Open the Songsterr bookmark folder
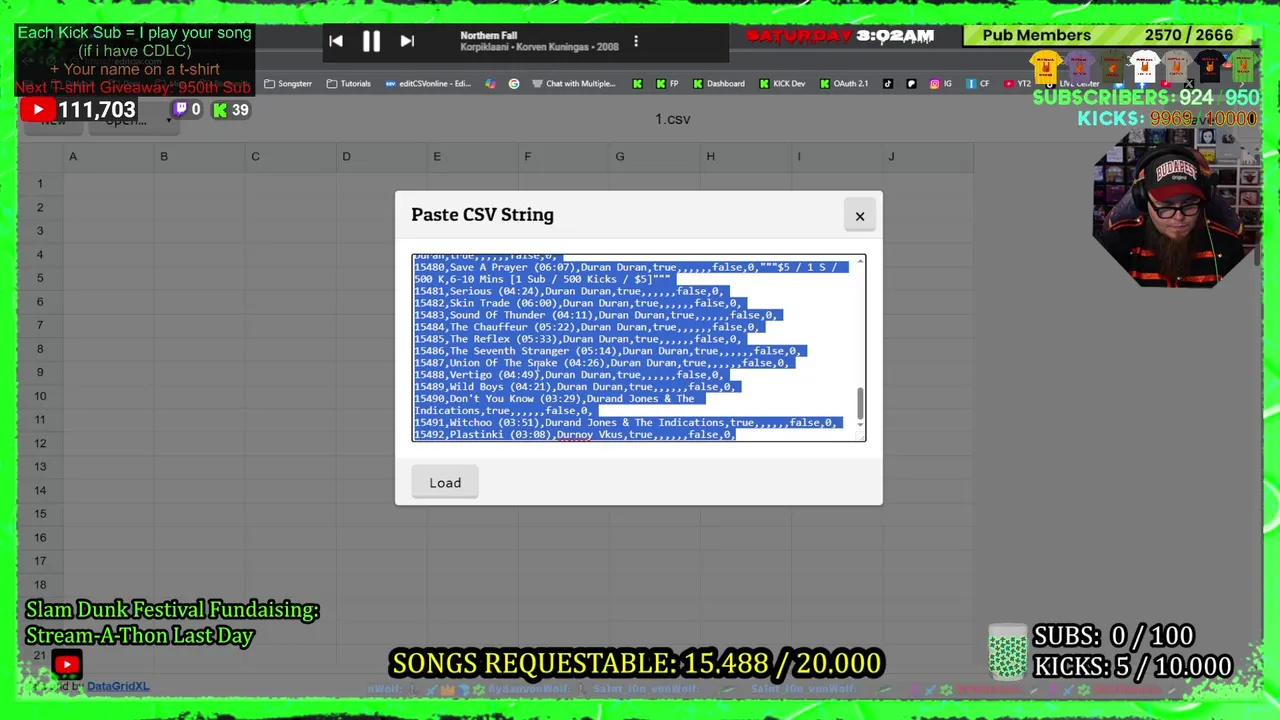 coord(288,84)
